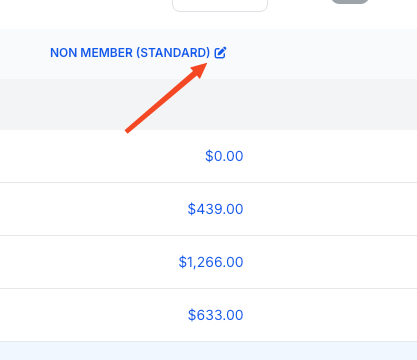Click the gray rounded button at top right
This screenshot has height=360, width=417.
tap(350, 2)
